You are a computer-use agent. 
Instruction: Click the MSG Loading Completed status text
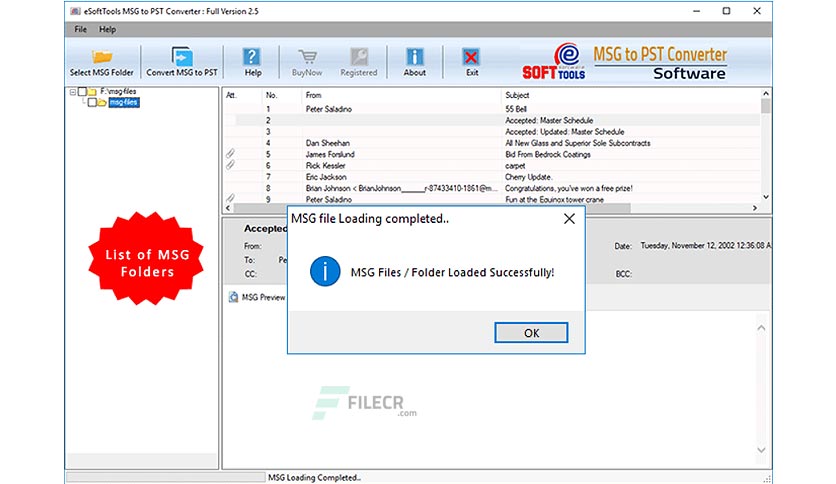(314, 478)
